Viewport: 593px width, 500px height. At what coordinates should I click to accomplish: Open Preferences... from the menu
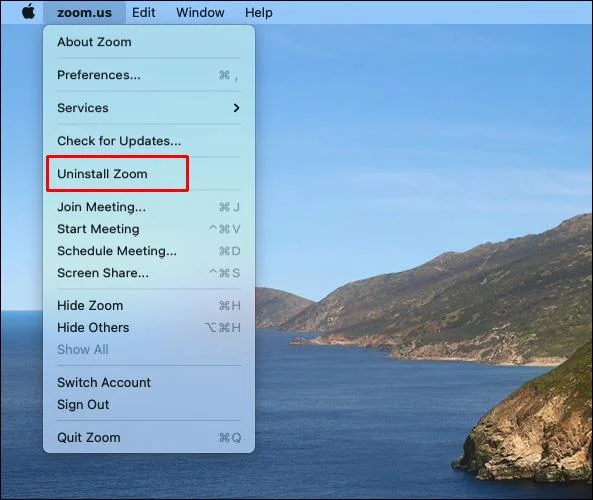pos(149,75)
